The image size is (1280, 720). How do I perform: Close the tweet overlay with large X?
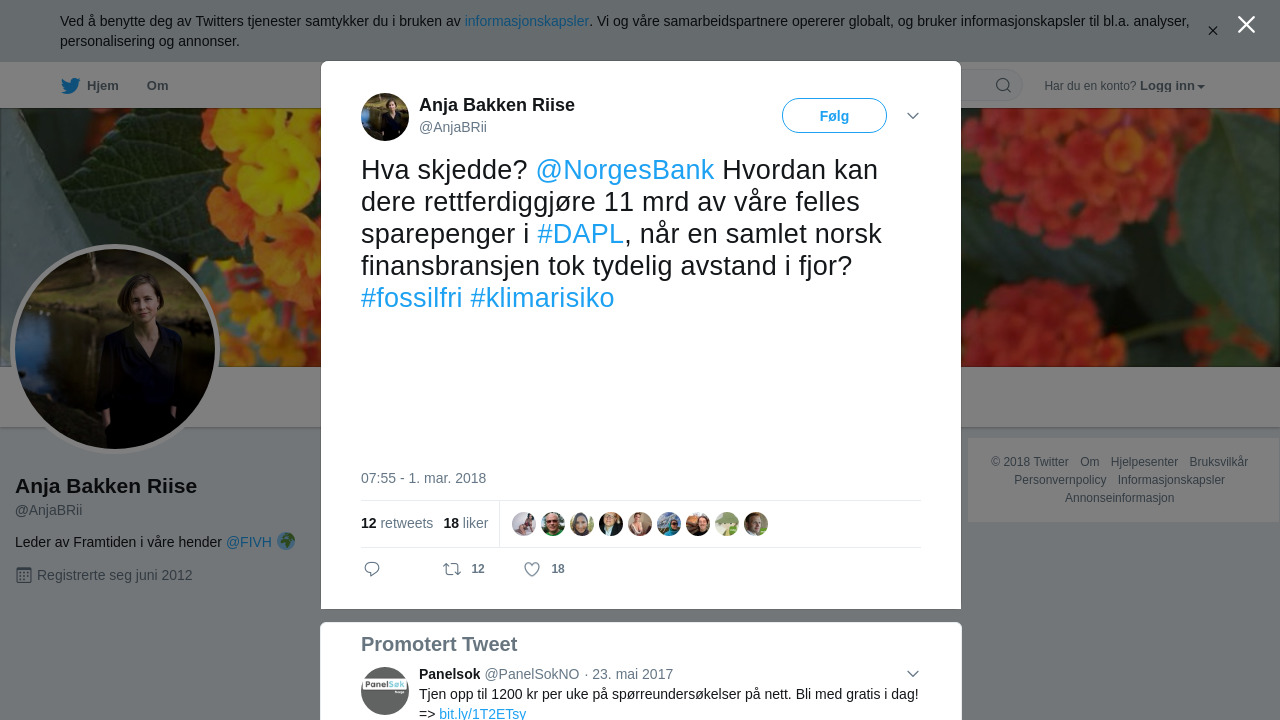pos(1246,24)
